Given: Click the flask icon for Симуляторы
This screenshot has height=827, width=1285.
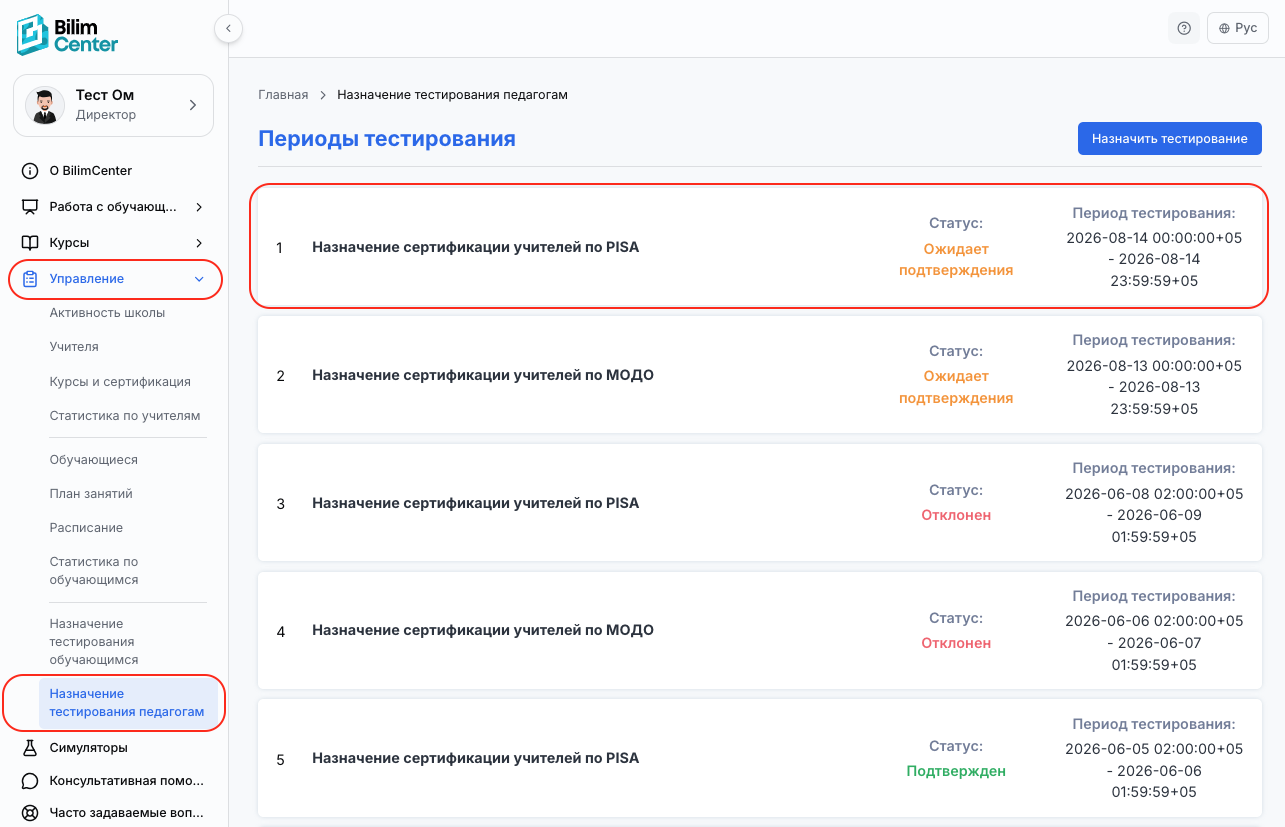Looking at the screenshot, I should coord(30,747).
